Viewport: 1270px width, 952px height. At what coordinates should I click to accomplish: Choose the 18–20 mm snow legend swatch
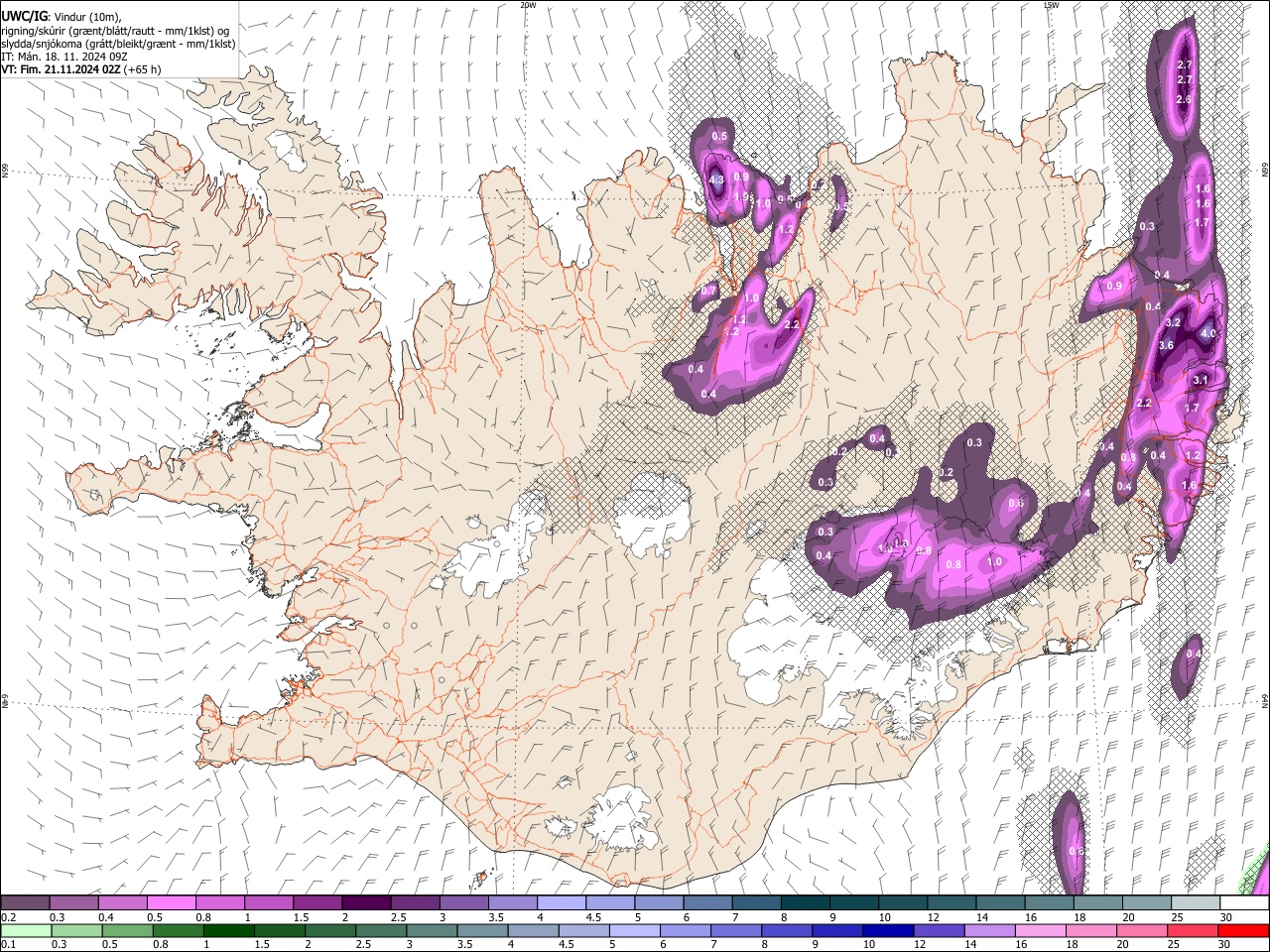(x=1096, y=902)
